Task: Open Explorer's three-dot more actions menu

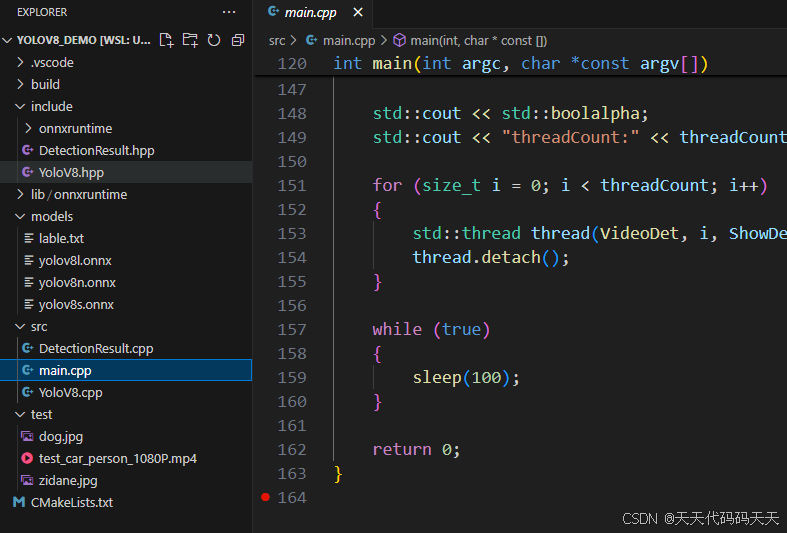Action: pyautogui.click(x=229, y=12)
